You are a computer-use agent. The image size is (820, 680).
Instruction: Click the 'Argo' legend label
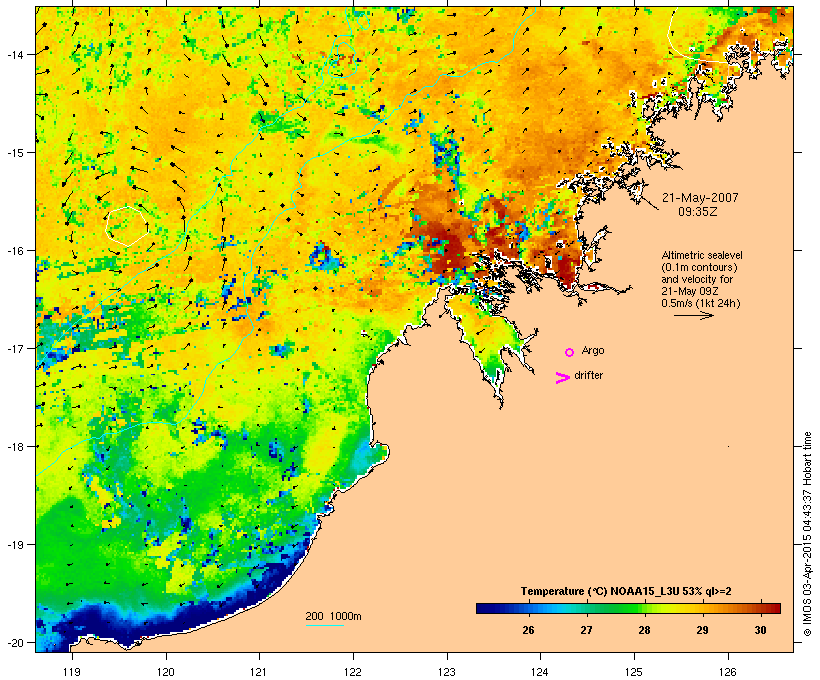click(593, 350)
